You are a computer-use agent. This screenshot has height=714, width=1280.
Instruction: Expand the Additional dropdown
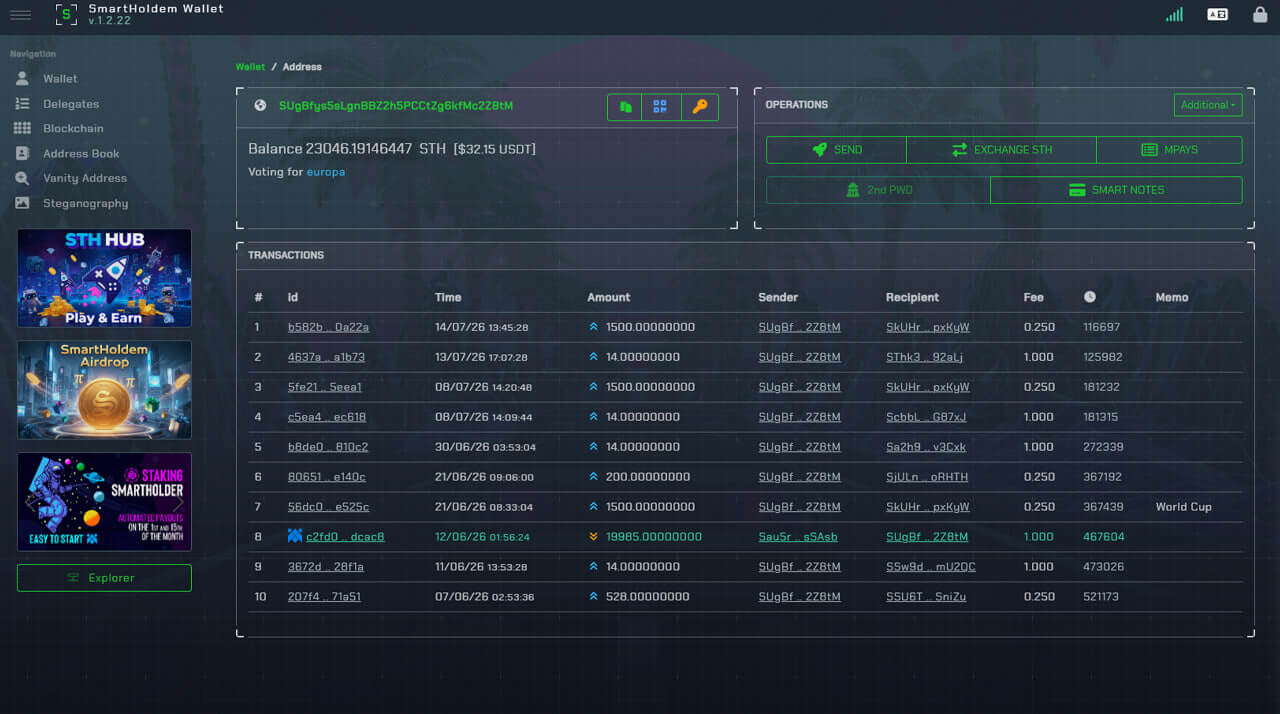[x=1208, y=105]
